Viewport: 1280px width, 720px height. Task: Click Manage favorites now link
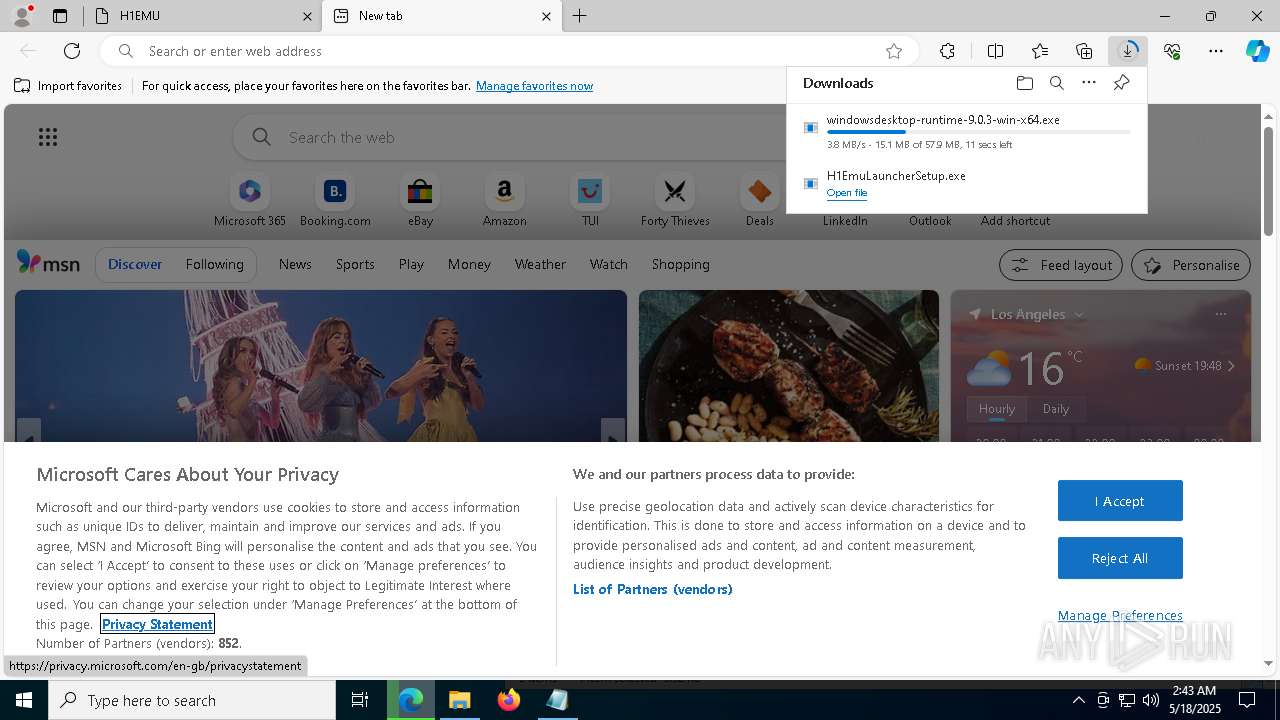click(534, 86)
